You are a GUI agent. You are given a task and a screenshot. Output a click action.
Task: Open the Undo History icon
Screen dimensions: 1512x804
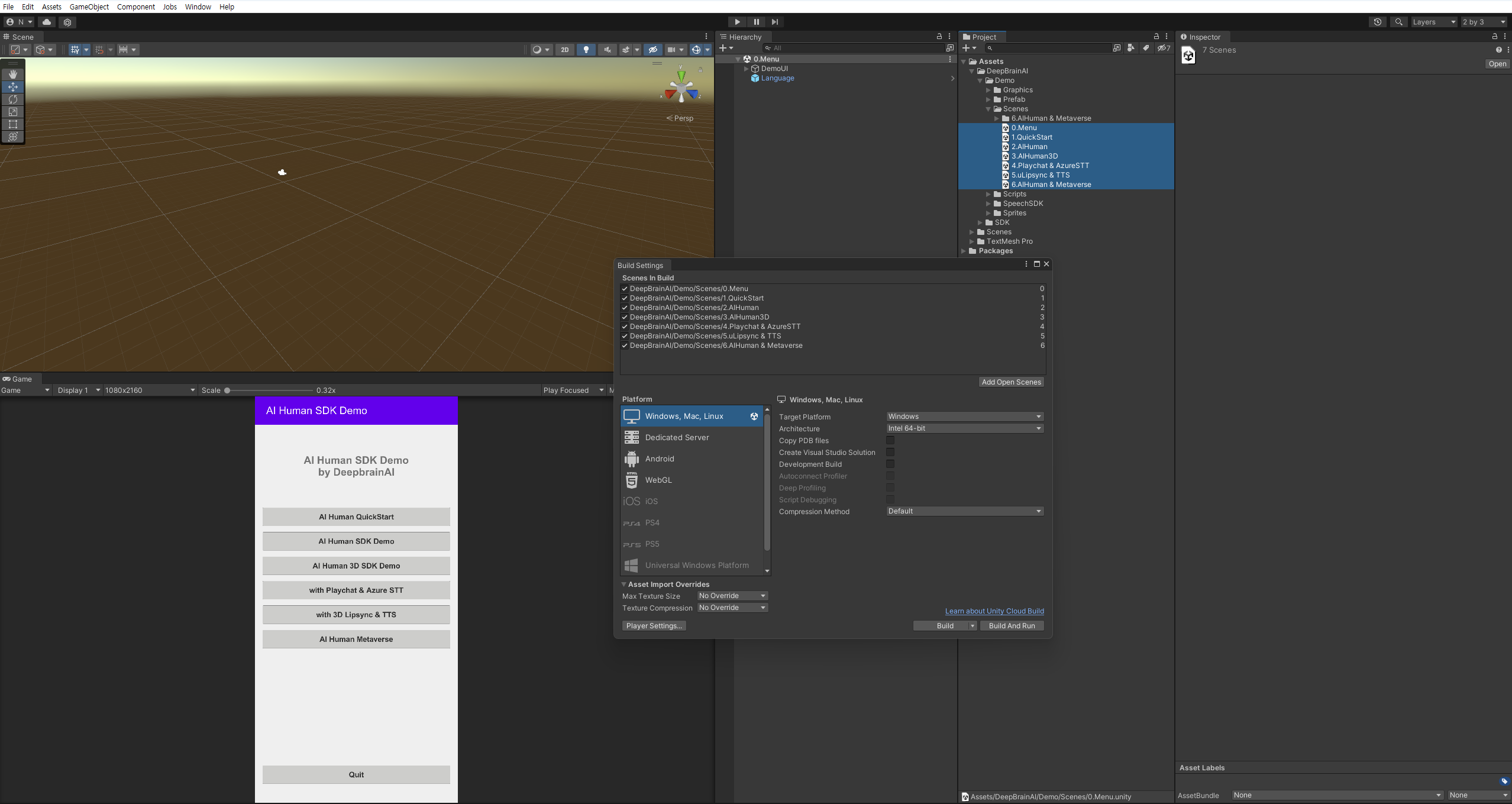click(x=1378, y=22)
